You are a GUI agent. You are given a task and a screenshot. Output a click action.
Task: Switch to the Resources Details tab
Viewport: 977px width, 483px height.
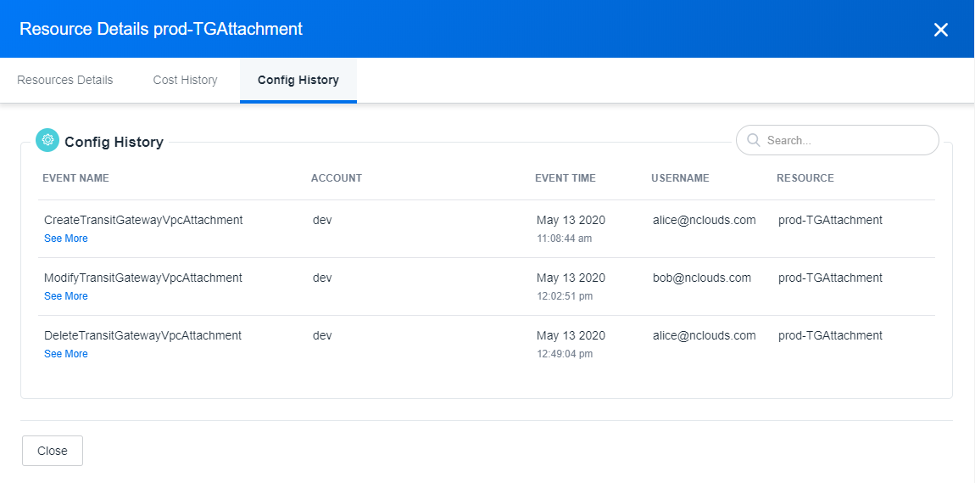(x=65, y=80)
